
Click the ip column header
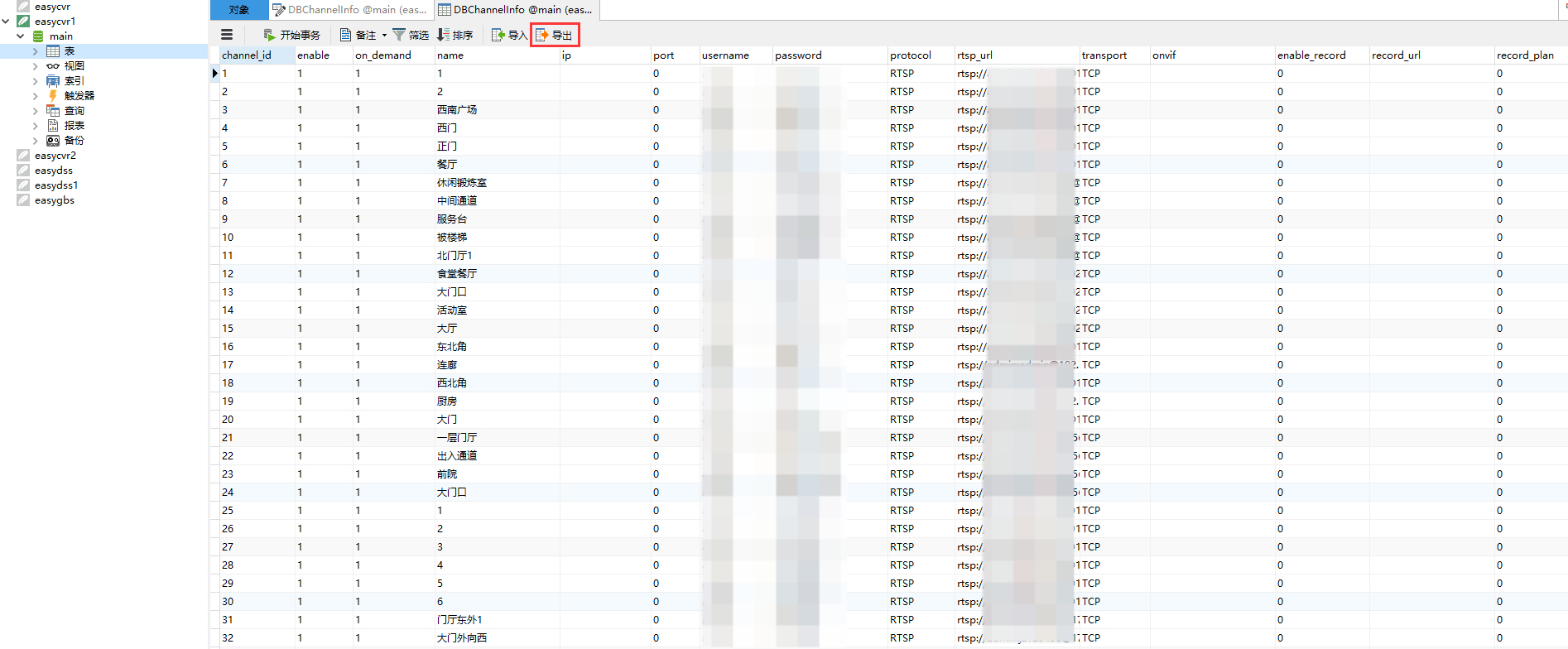pyautogui.click(x=606, y=55)
